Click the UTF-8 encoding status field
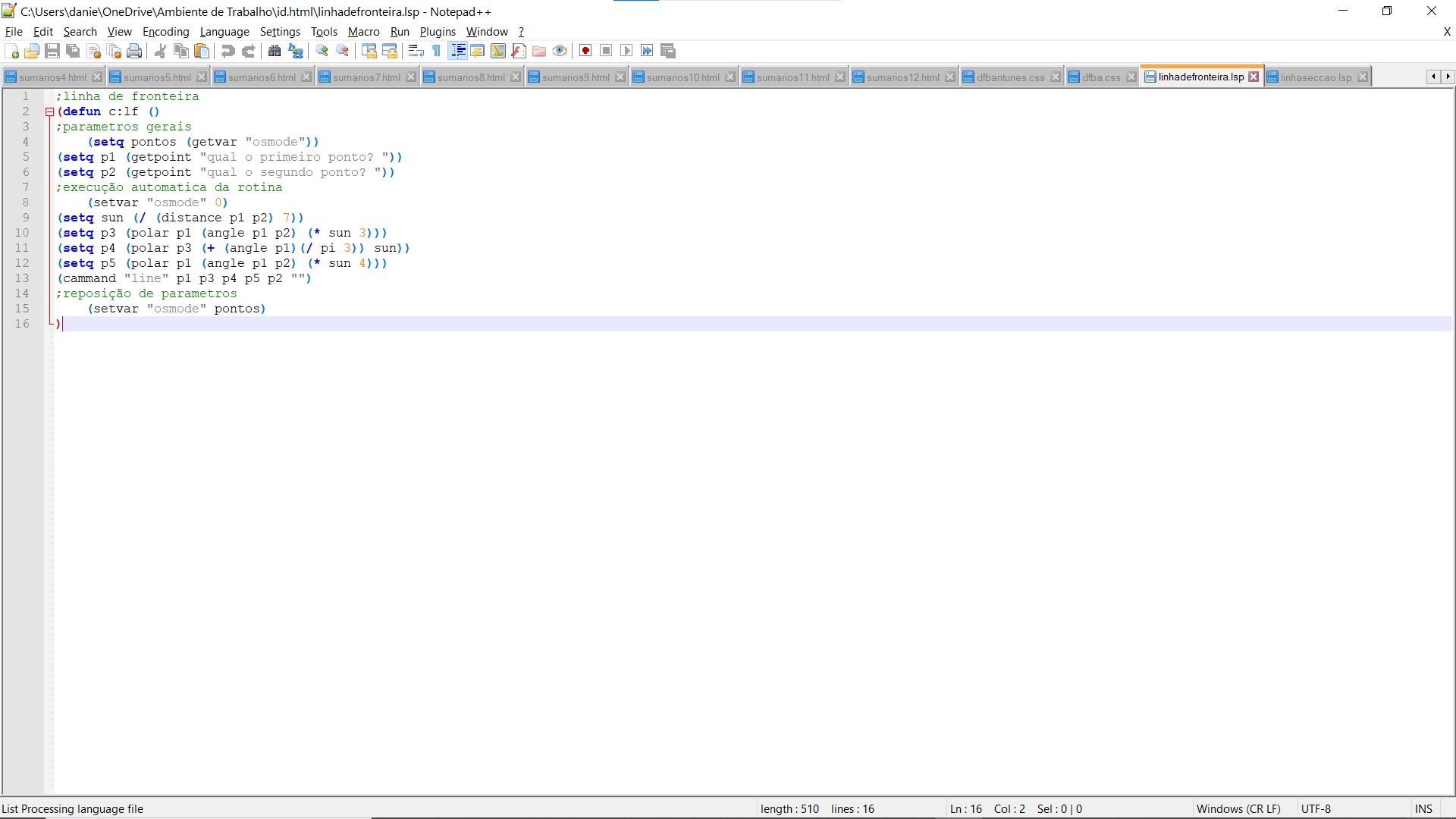 click(1316, 809)
